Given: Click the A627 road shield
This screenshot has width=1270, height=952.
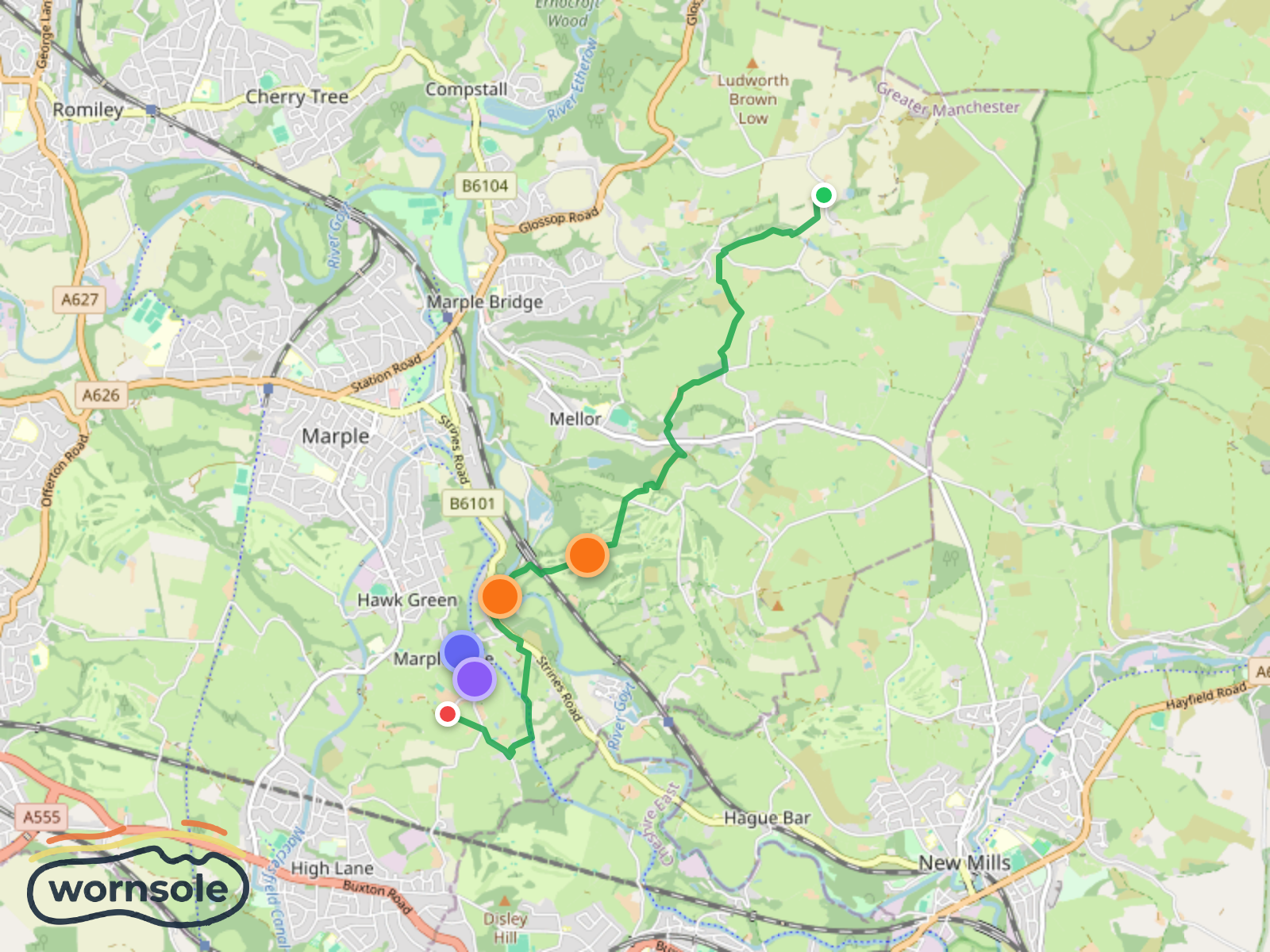Looking at the screenshot, I should click(x=80, y=300).
